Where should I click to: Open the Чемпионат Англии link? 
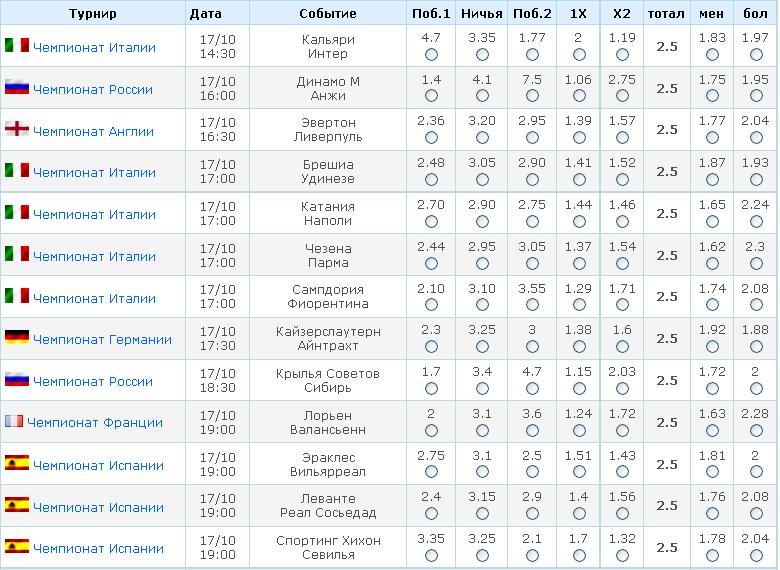click(94, 131)
